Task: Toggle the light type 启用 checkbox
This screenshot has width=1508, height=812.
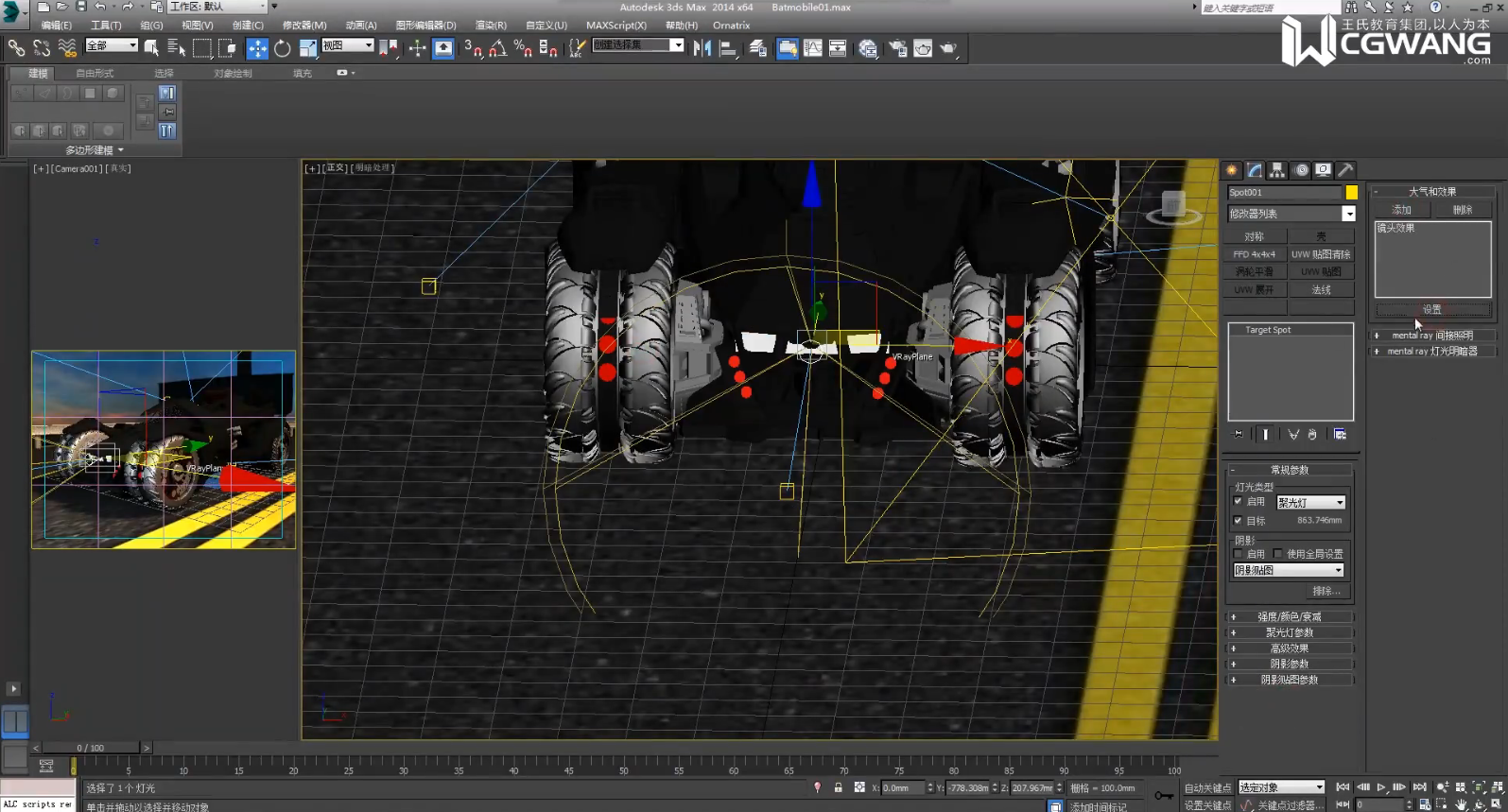Action: [x=1238, y=501]
